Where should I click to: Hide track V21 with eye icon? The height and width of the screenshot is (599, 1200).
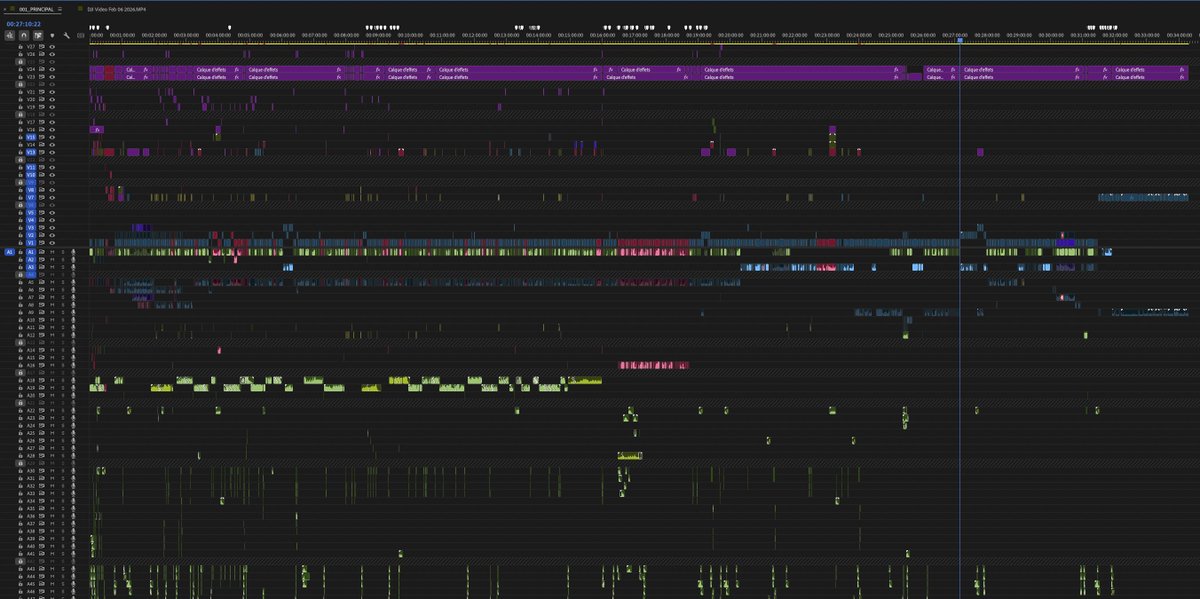[x=52, y=92]
